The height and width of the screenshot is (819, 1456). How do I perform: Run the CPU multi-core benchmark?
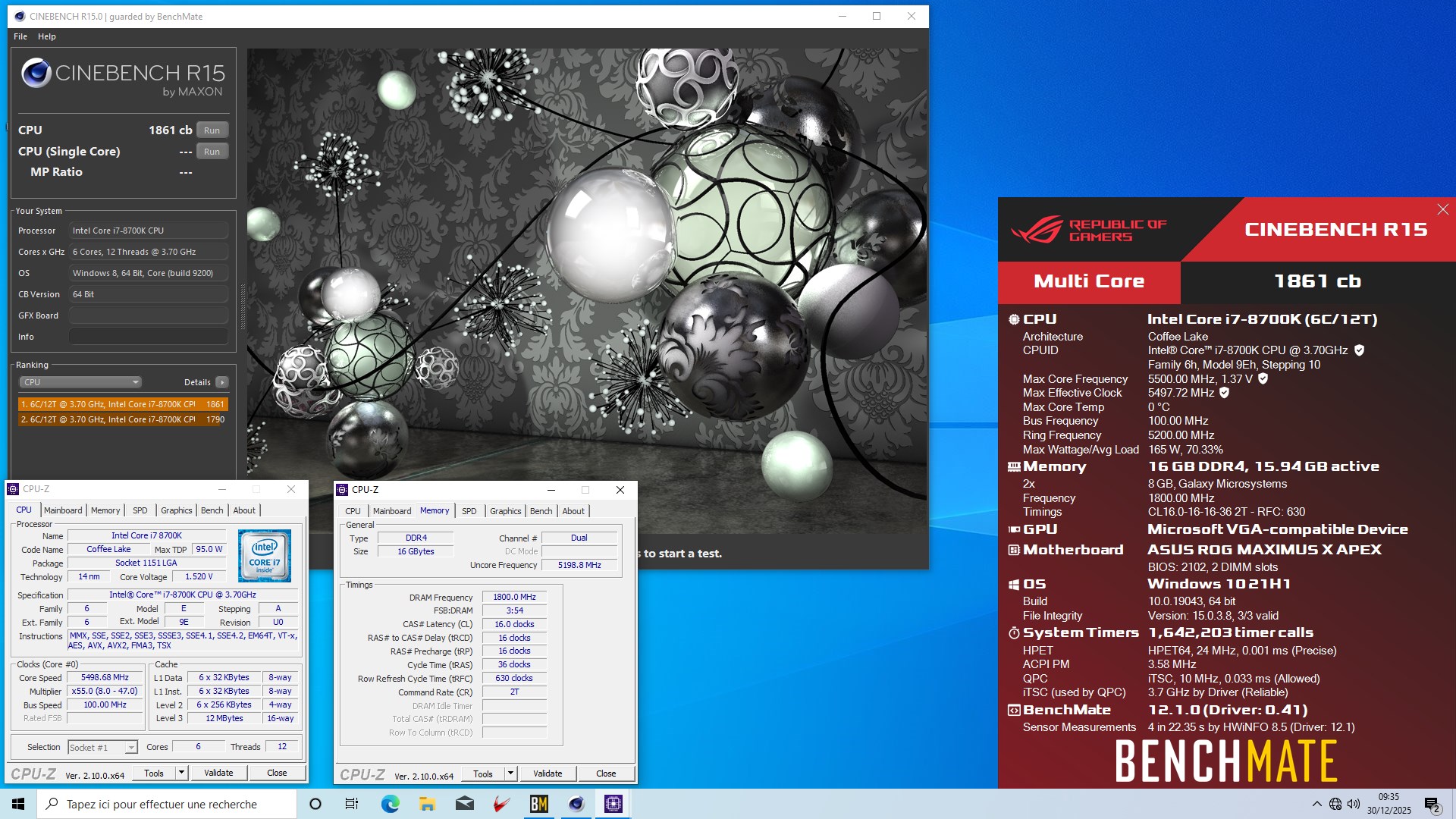[212, 130]
